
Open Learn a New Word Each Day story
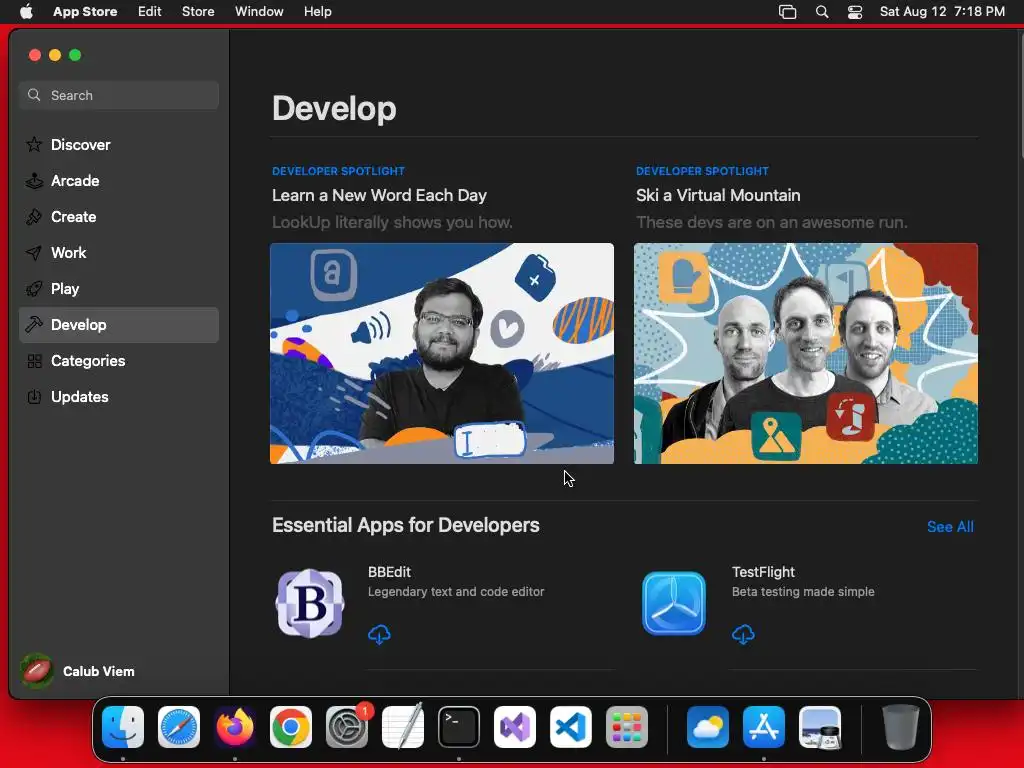pos(379,195)
